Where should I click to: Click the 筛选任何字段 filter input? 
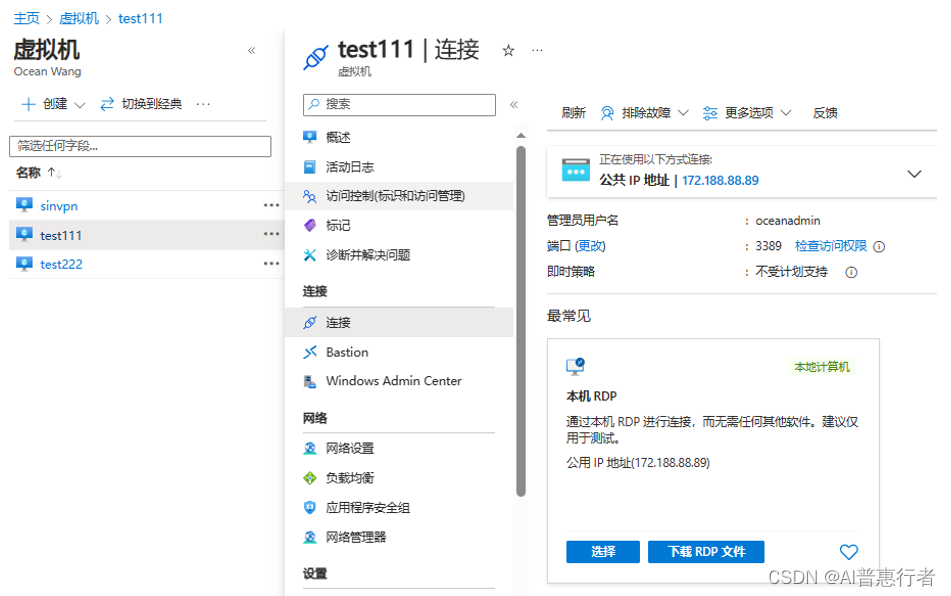[x=140, y=146]
